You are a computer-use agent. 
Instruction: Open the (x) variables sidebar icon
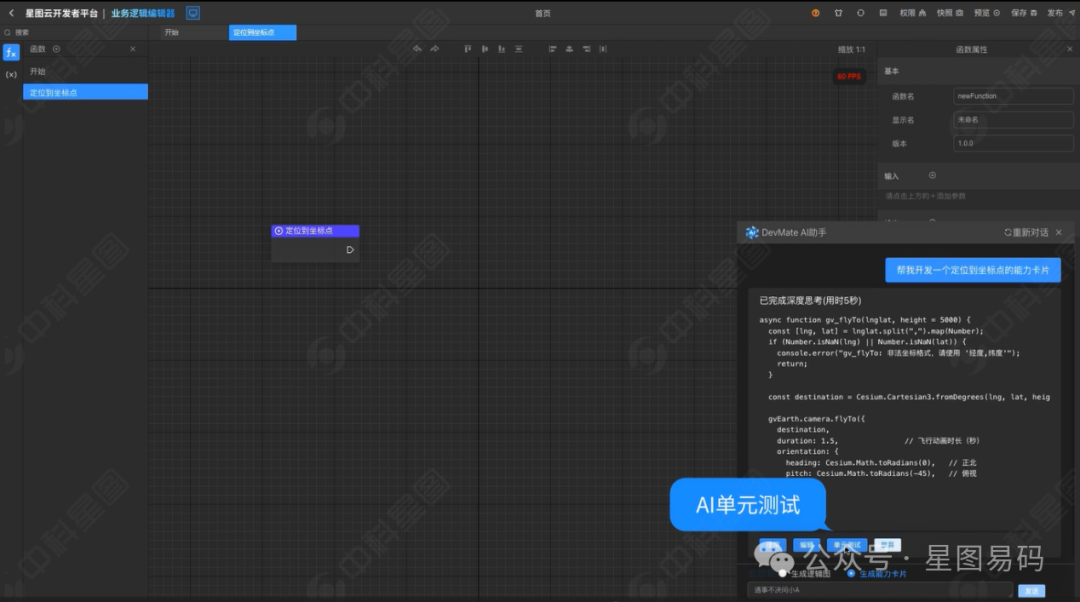click(11, 74)
